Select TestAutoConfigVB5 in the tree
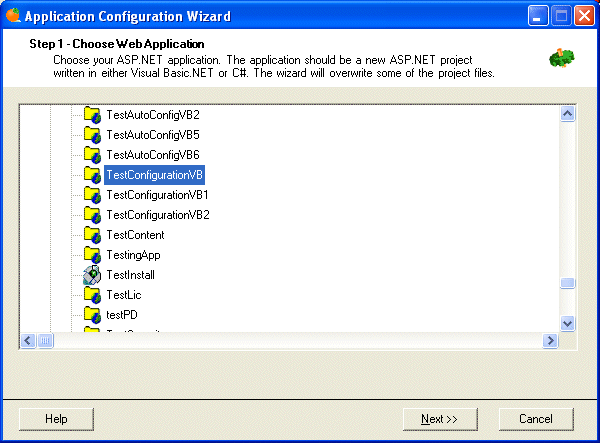 [x=153, y=135]
